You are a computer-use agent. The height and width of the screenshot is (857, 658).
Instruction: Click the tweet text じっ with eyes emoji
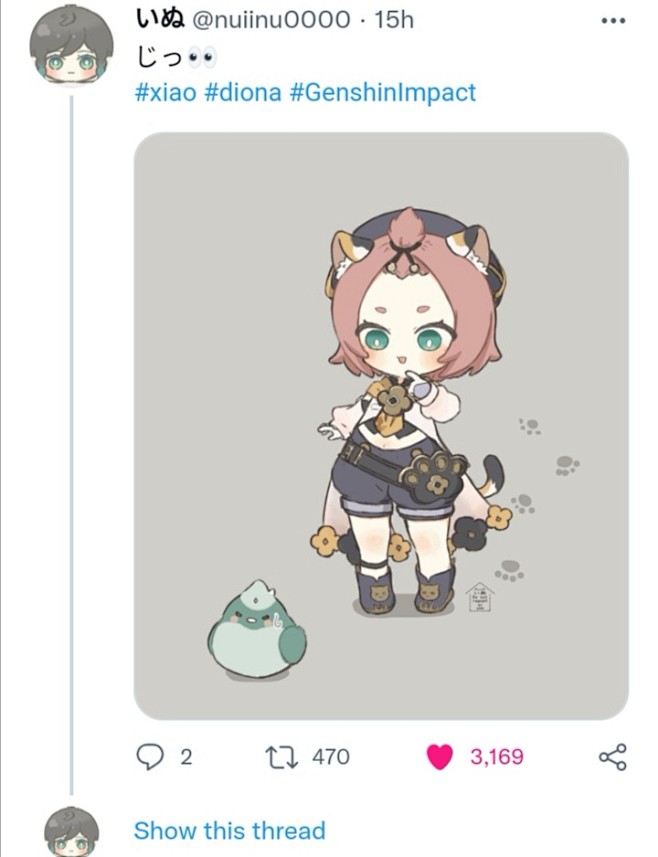(x=176, y=58)
